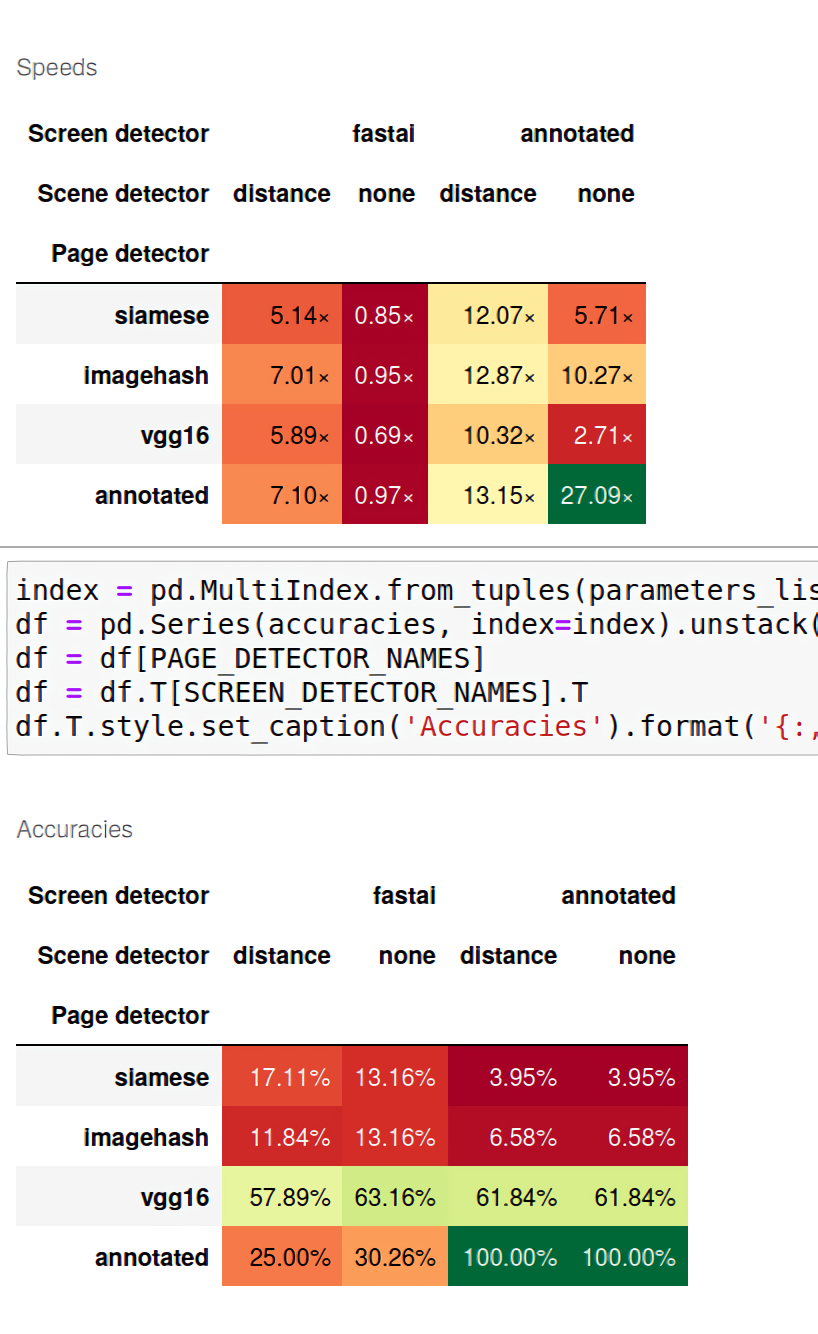The height and width of the screenshot is (1334, 818).
Task: Click 'annotated' column header in Accuracies table
Action: [618, 896]
